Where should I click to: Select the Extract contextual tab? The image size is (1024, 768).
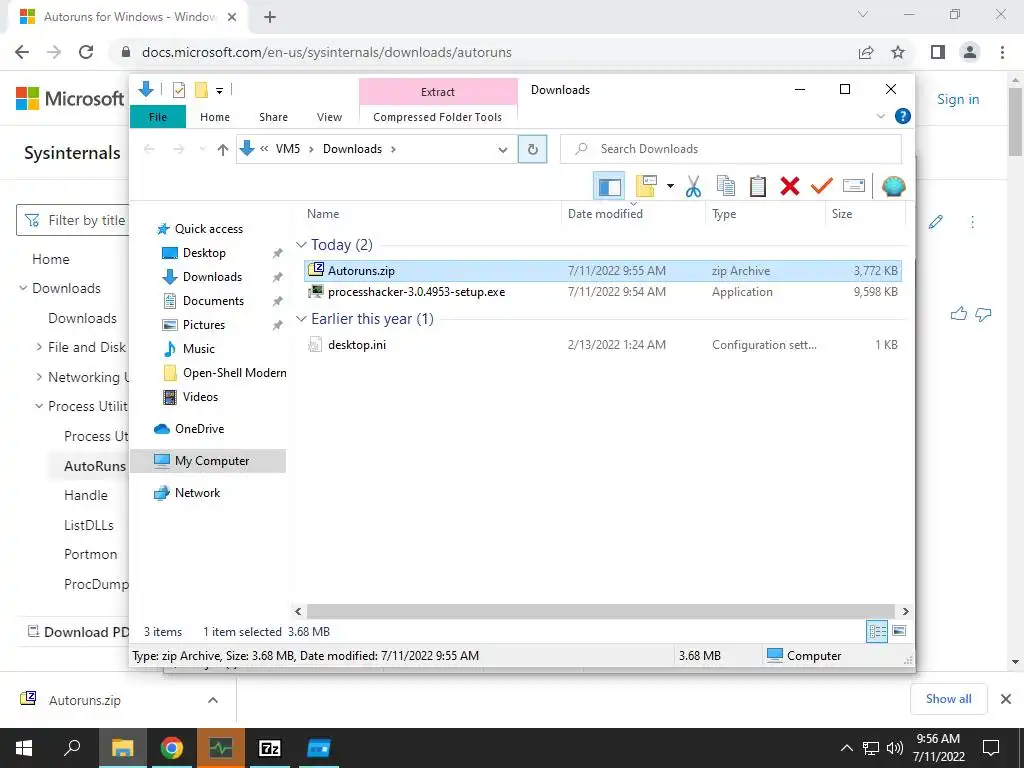pyautogui.click(x=438, y=92)
